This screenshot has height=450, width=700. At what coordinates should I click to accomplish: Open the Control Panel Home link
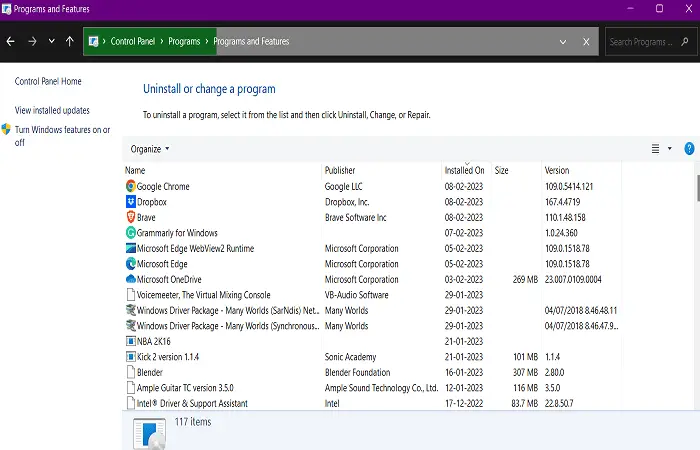(48, 81)
